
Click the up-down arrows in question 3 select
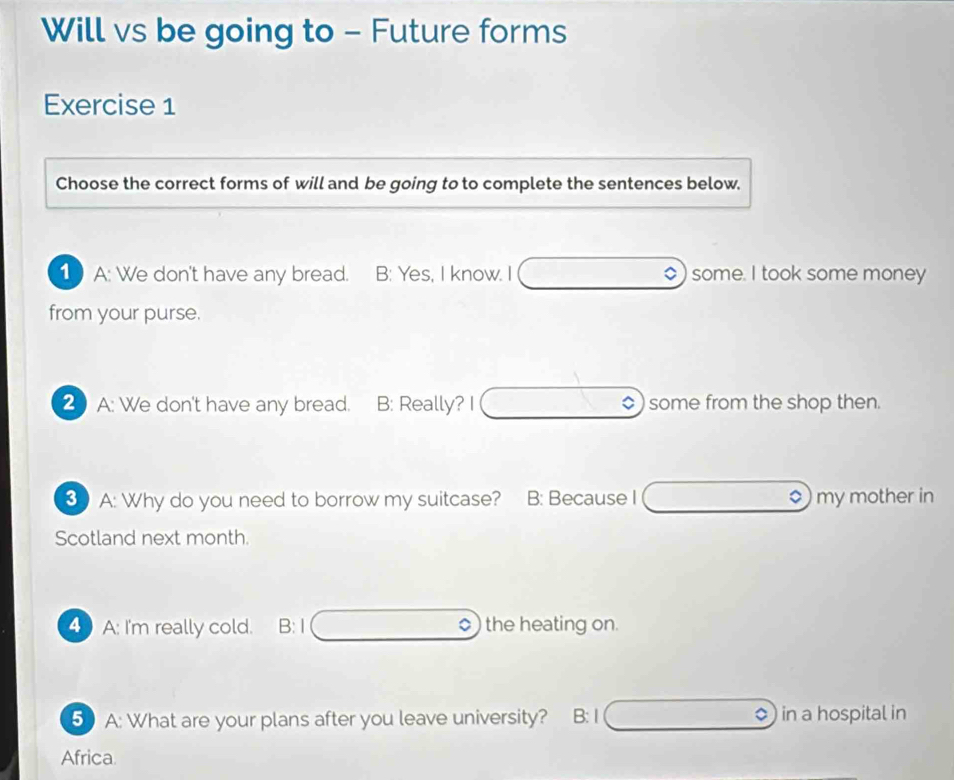click(795, 497)
